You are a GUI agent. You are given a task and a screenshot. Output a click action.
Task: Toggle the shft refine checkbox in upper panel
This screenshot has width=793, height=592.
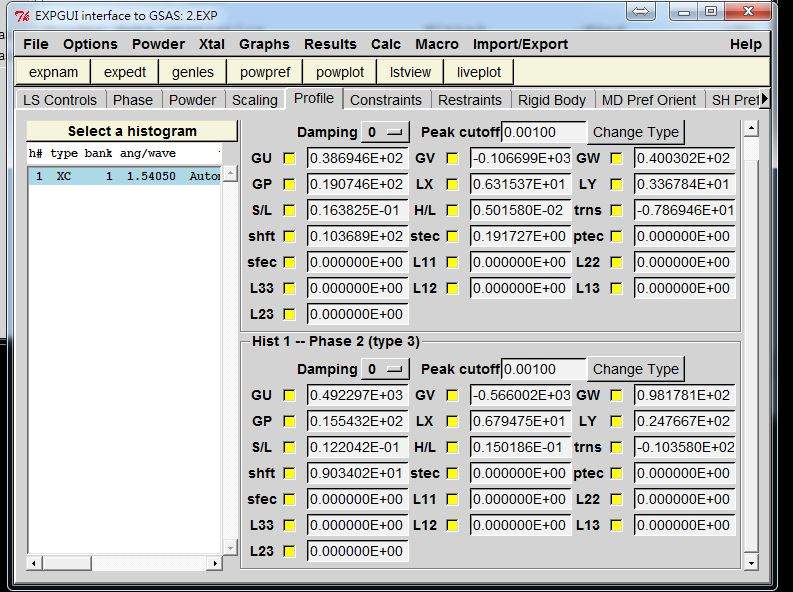[x=289, y=237]
